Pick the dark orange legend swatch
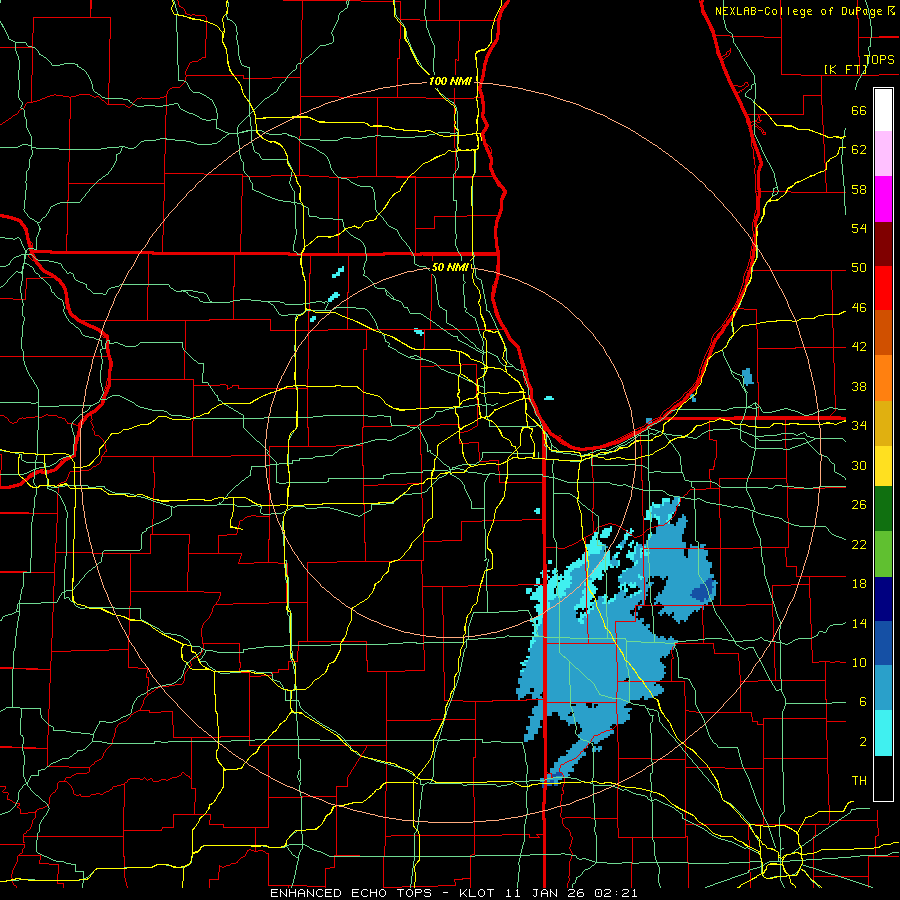The height and width of the screenshot is (900, 900). point(883,333)
